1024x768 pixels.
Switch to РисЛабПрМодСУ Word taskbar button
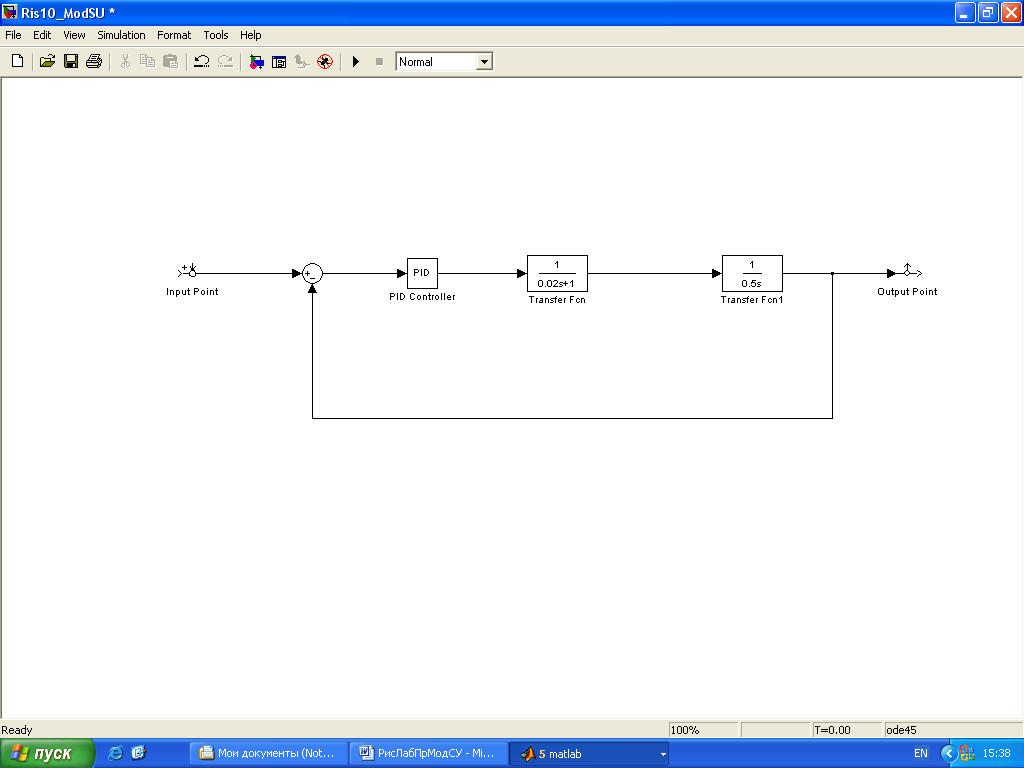pyautogui.click(x=428, y=754)
